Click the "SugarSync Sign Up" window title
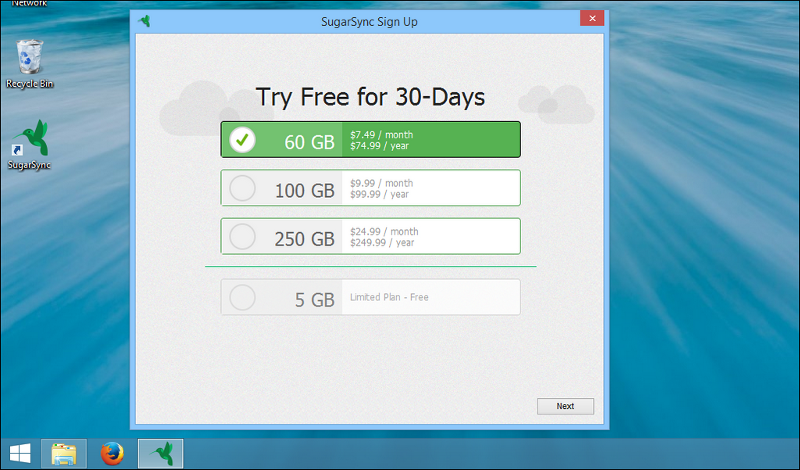The image size is (800, 470). pos(369,22)
